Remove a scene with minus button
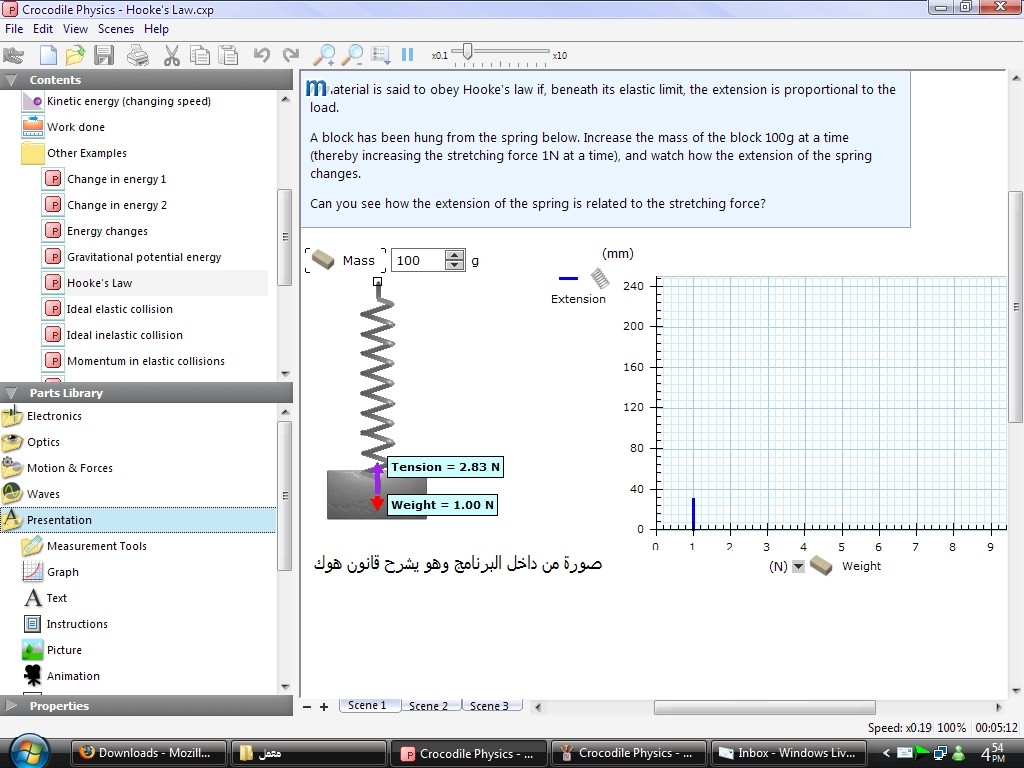Image resolution: width=1024 pixels, height=768 pixels. point(307,707)
